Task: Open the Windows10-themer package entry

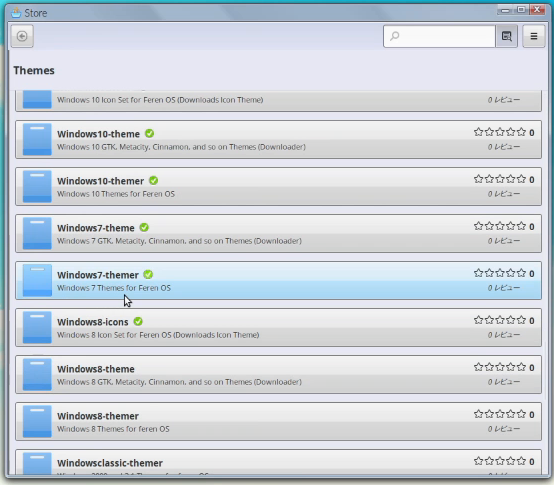Action: 278,187
